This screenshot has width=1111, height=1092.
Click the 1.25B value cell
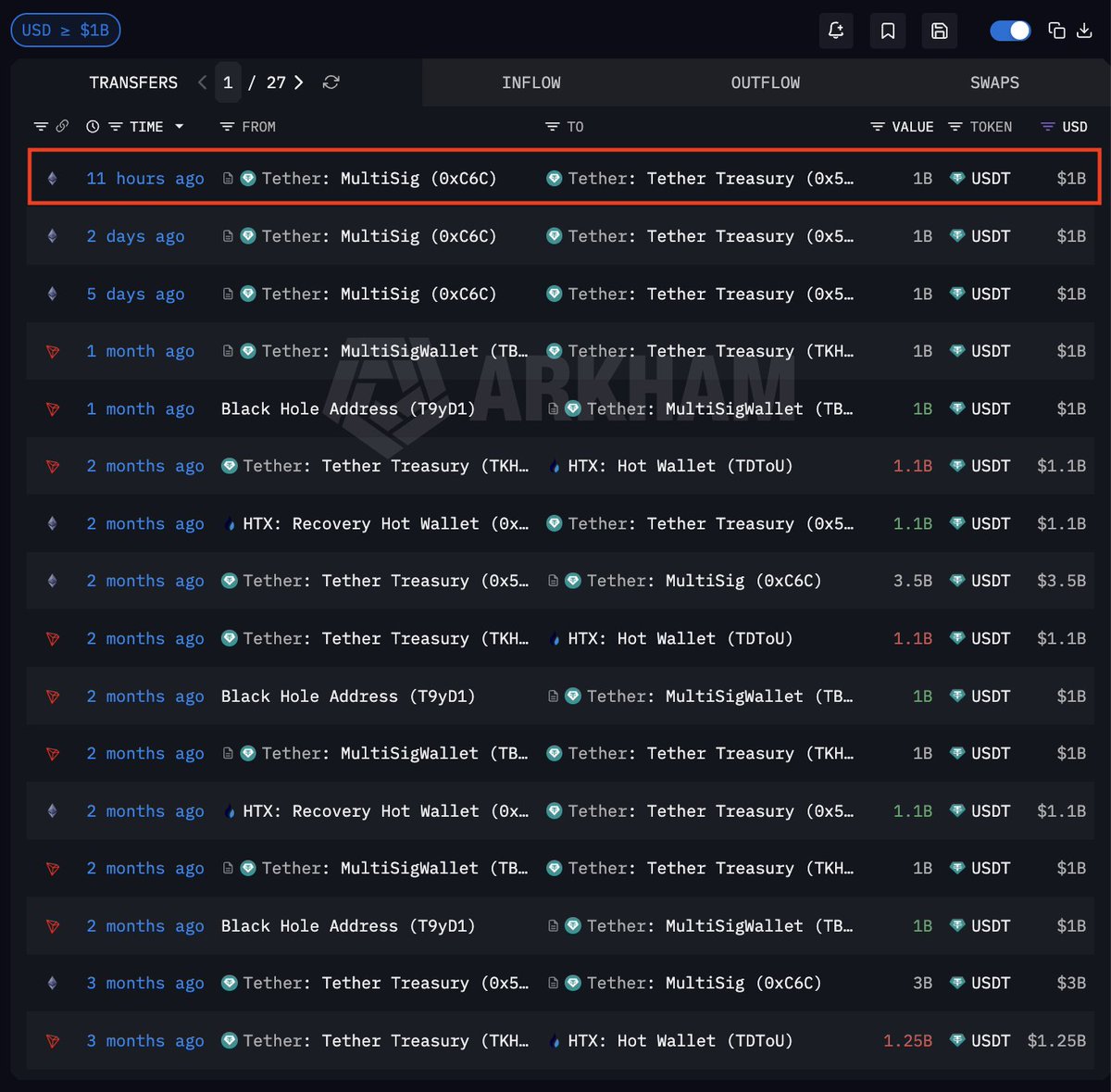click(x=908, y=1041)
